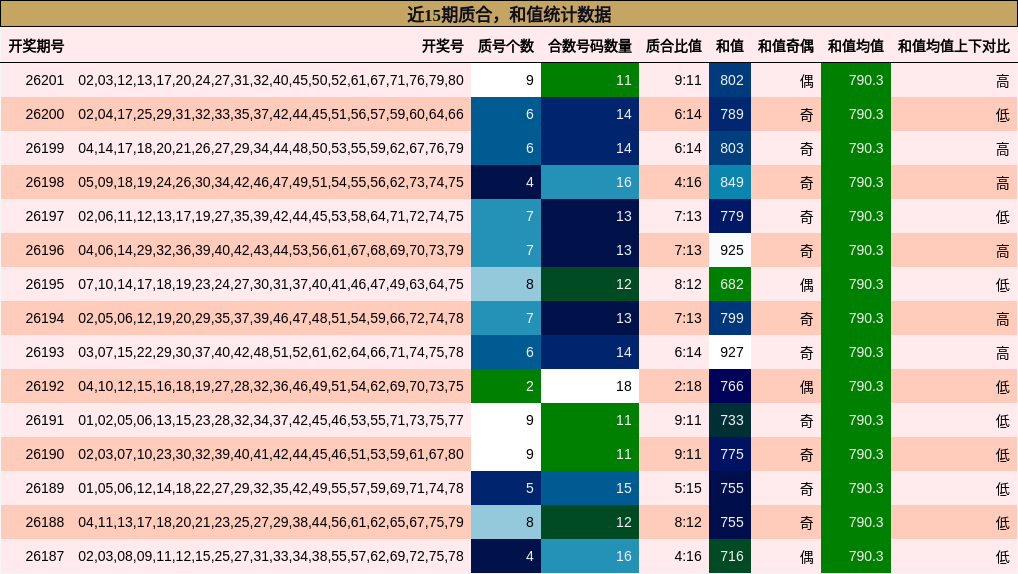Click sum value 733

(x=730, y=420)
